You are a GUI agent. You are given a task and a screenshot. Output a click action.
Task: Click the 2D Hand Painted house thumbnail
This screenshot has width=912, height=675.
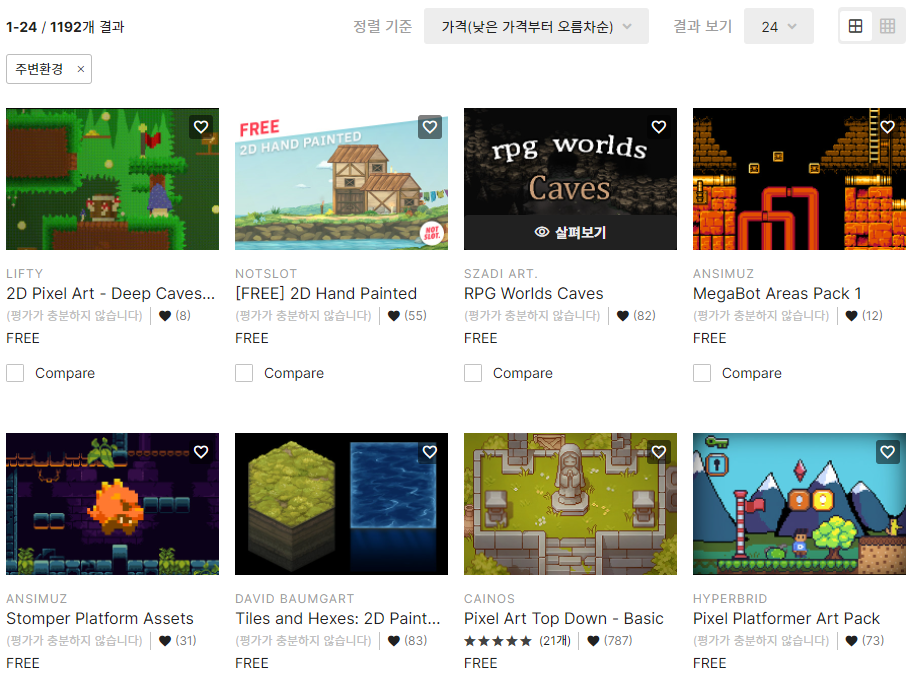341,179
